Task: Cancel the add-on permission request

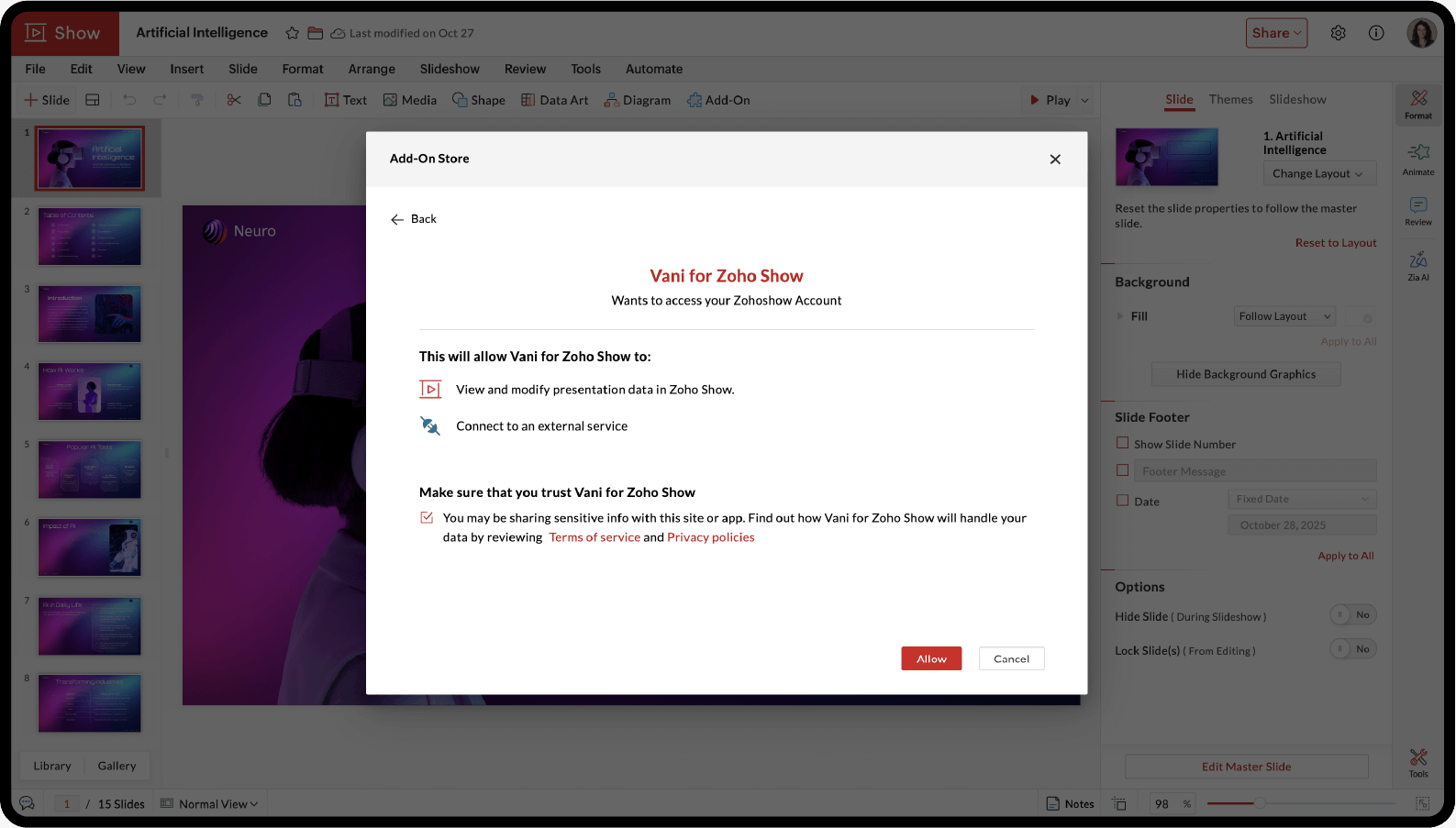Action: pos(1011,658)
